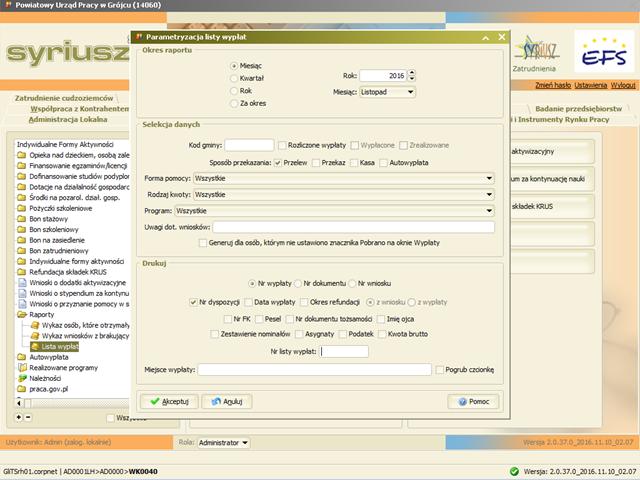Enable the Rozliczone wypłaty checkbox
Screen dimensions: 640x480
[x=282, y=145]
